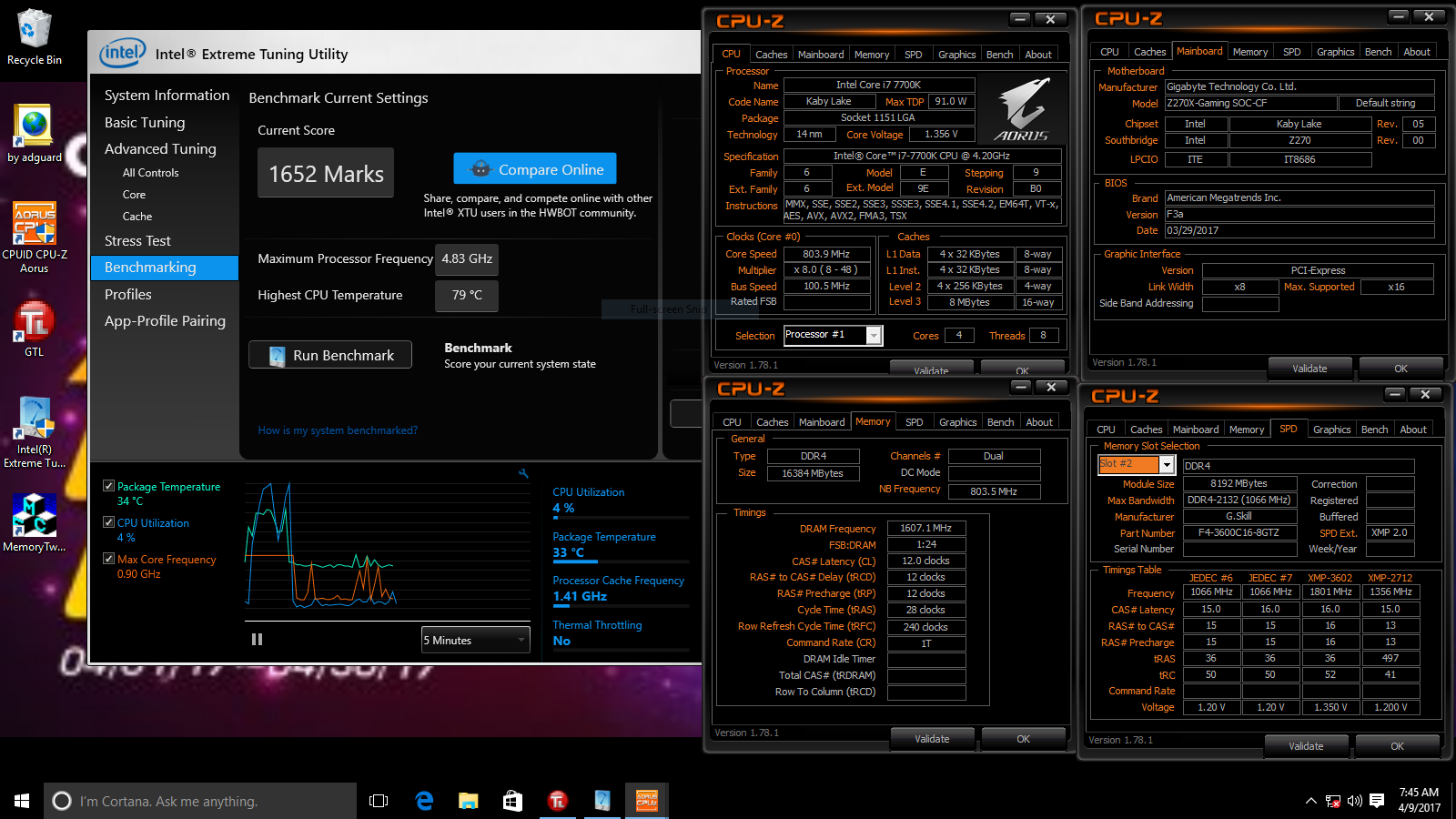Click the Part Number F4-3600C16-8GTZ field

1239,533
